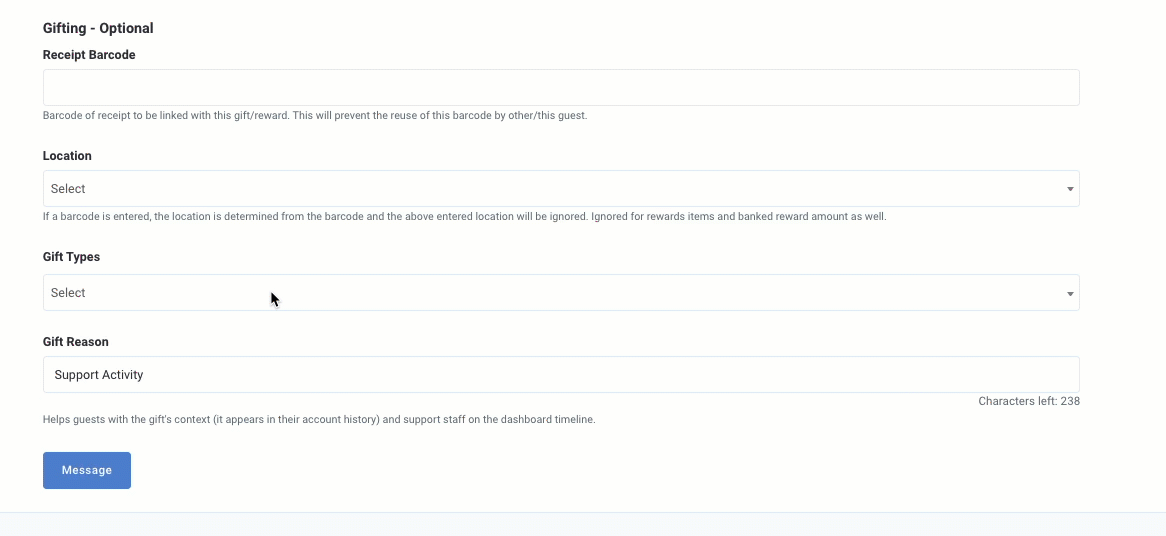Click the location-ignored help text under Location

coord(465,217)
